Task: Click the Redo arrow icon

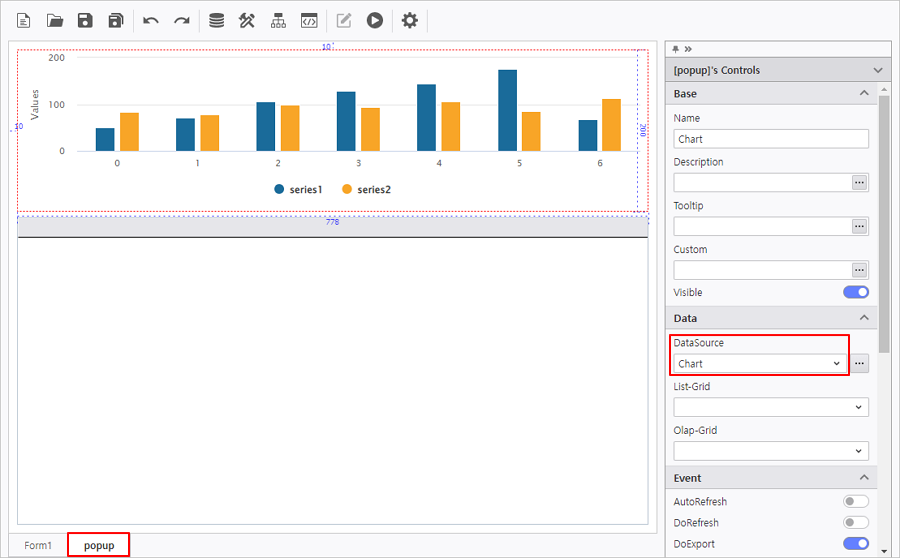Action: (x=181, y=20)
